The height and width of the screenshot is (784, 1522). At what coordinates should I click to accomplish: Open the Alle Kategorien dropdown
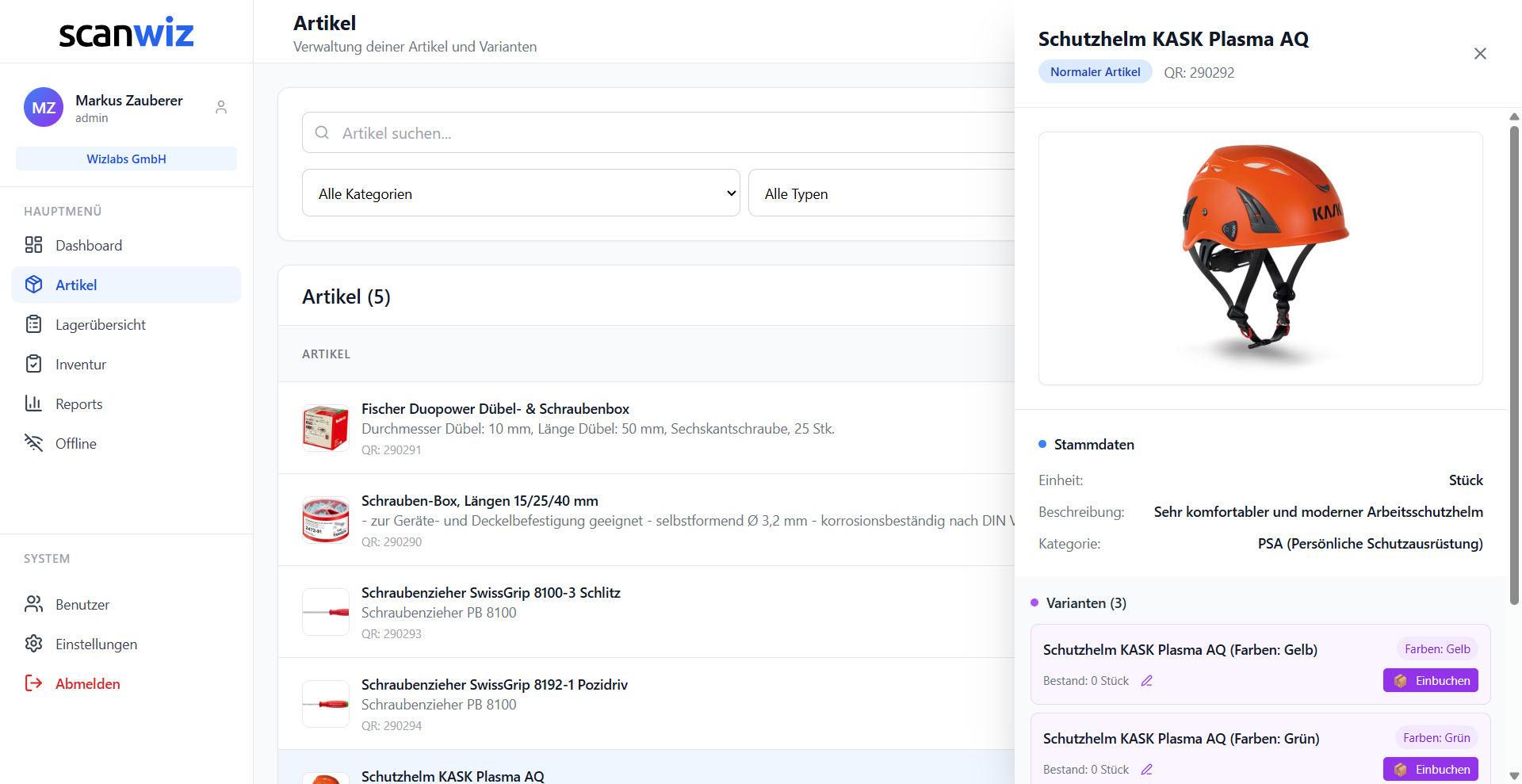point(520,193)
